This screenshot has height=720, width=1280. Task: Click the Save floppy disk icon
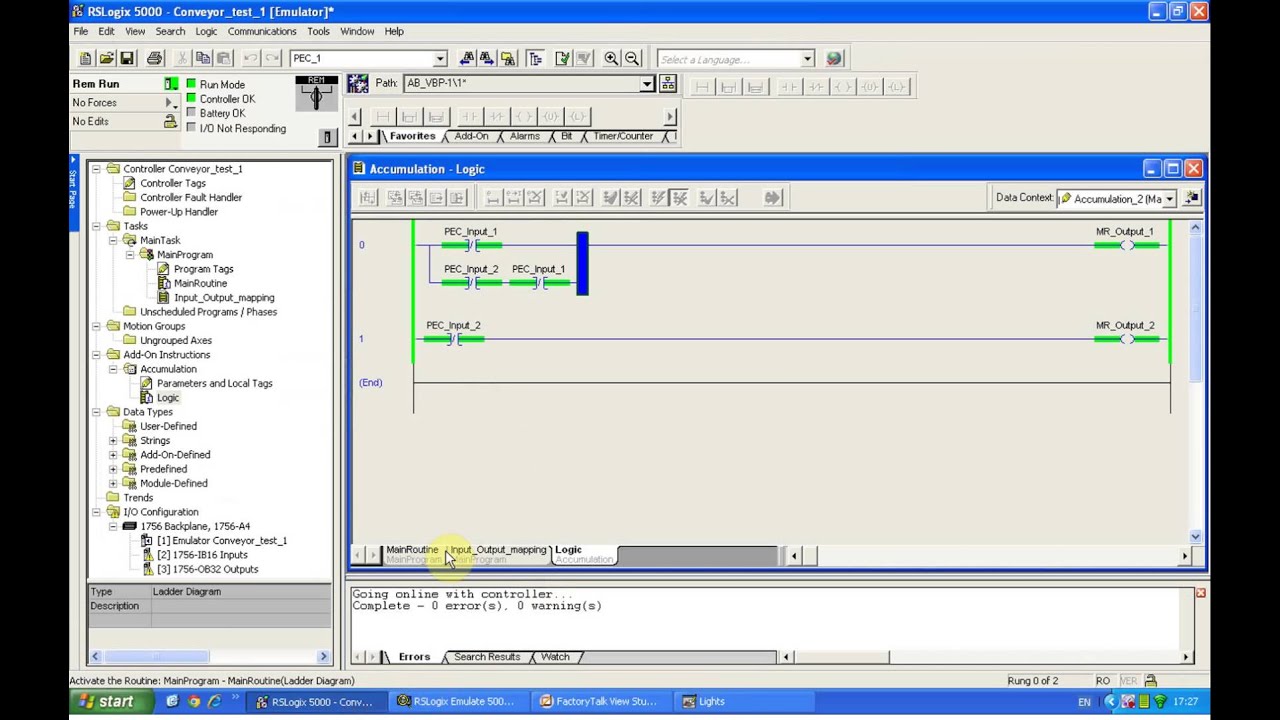[x=126, y=59]
